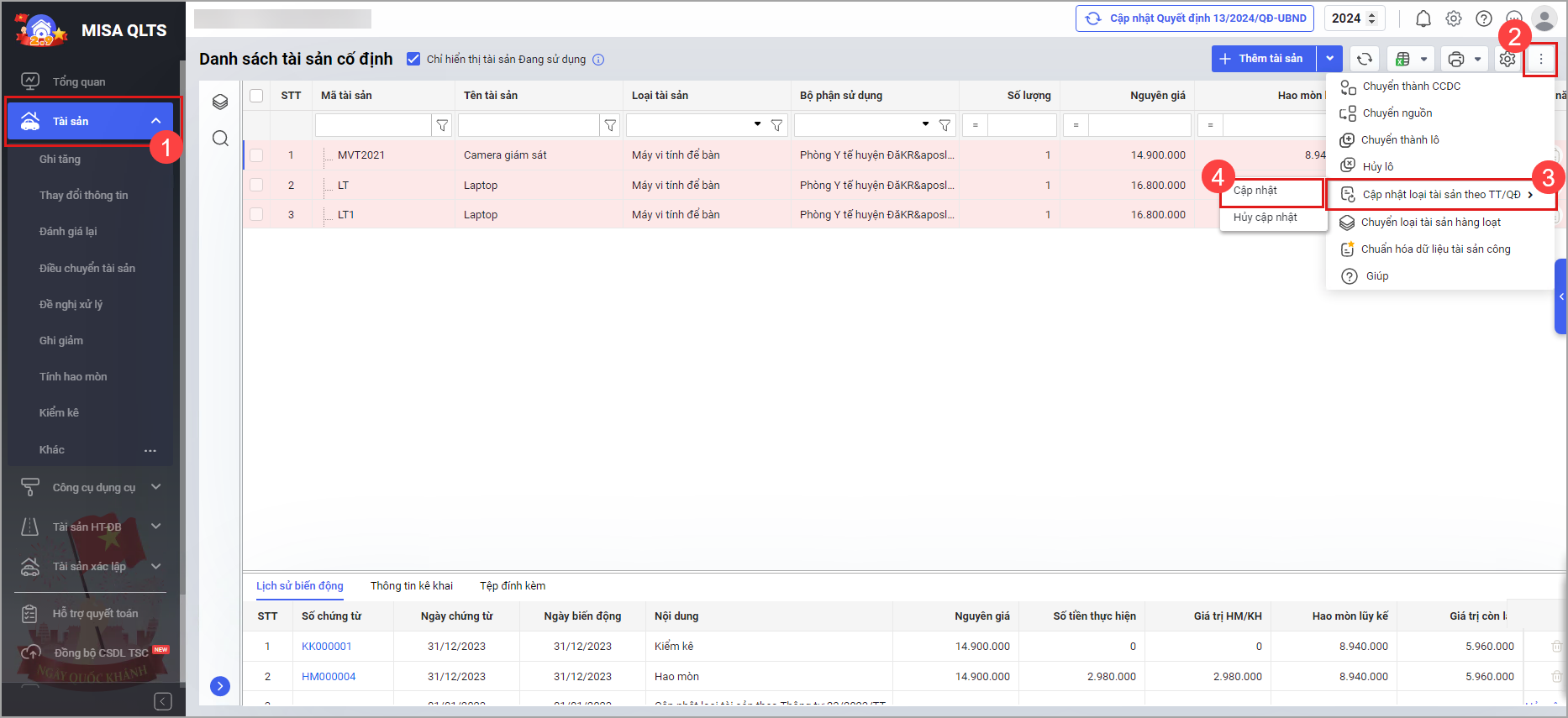
Task: Open the help question mark icon
Action: point(1484,18)
